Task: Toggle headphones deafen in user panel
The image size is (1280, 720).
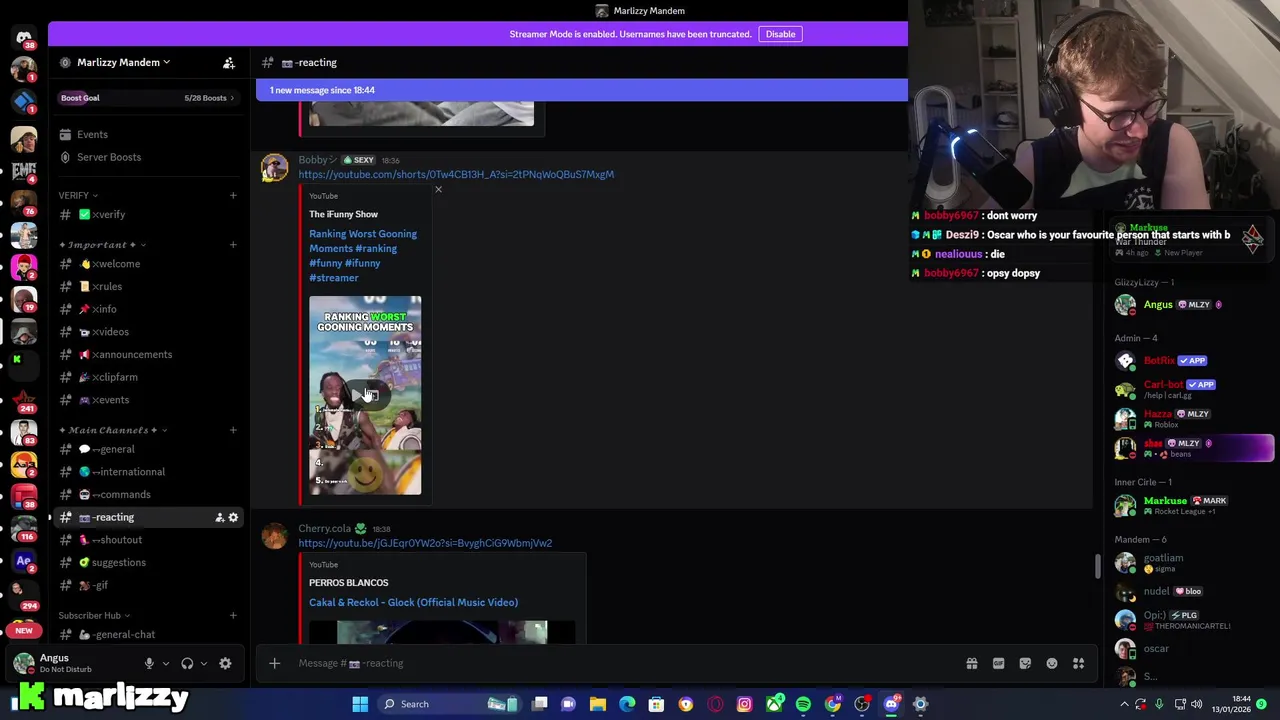Action: 187,664
